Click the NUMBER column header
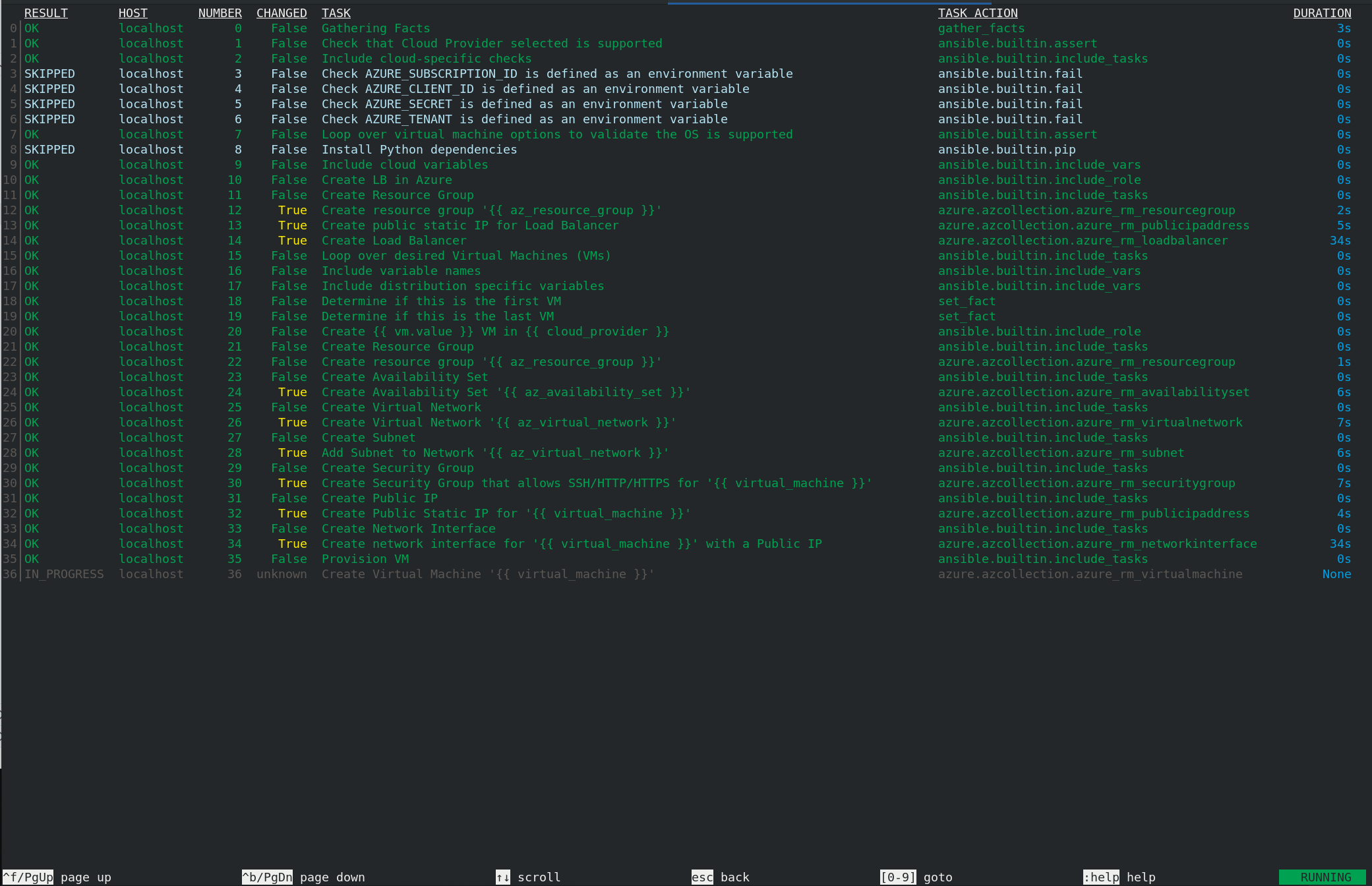 coord(220,13)
